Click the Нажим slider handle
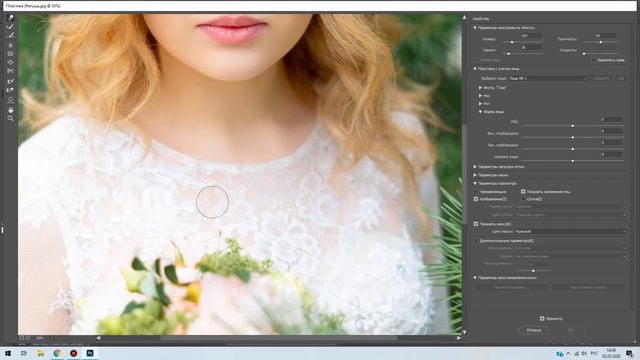640x360 pixels. [x=509, y=53]
